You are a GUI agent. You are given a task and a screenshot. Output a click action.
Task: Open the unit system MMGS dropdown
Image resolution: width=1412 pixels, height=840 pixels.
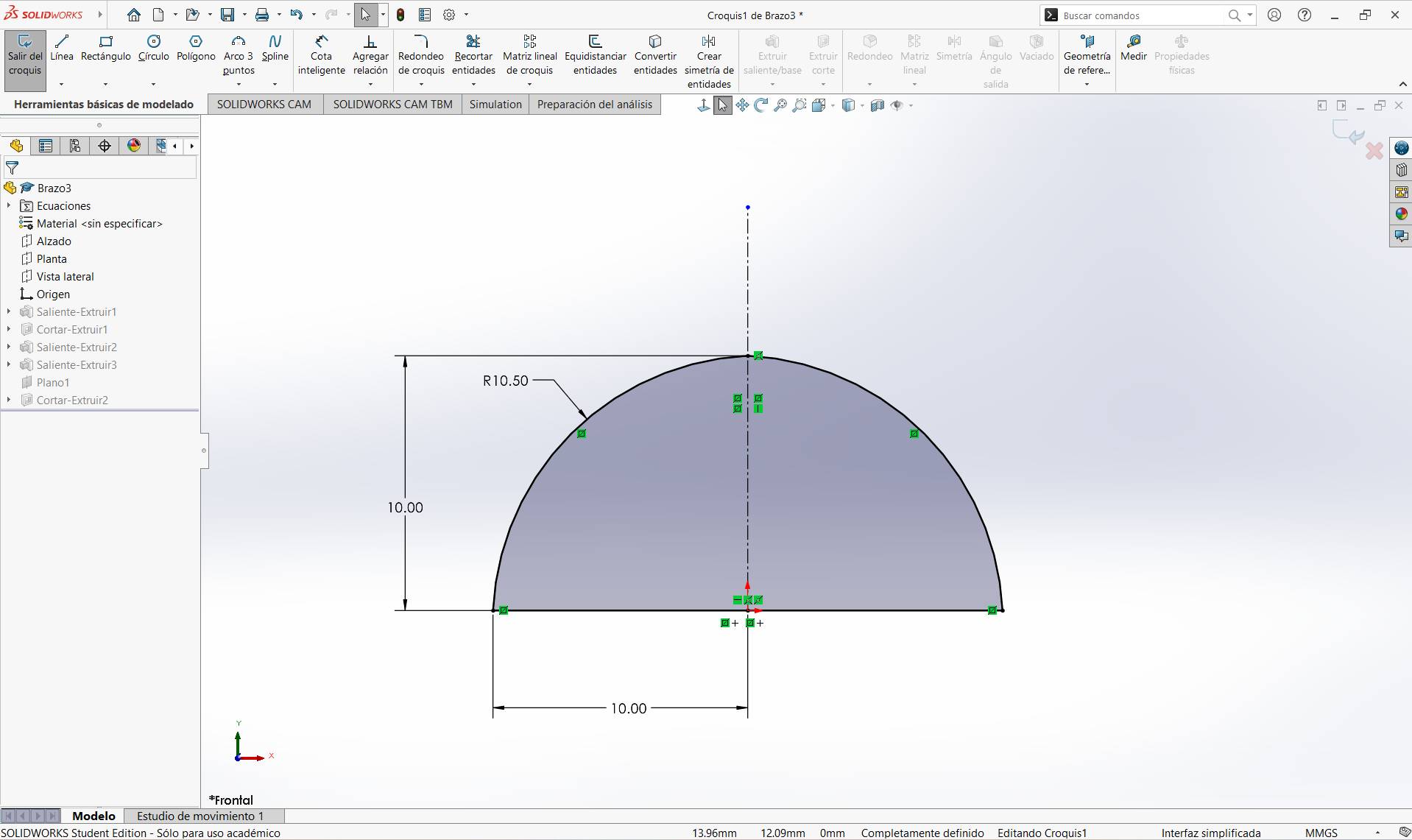click(x=1377, y=833)
